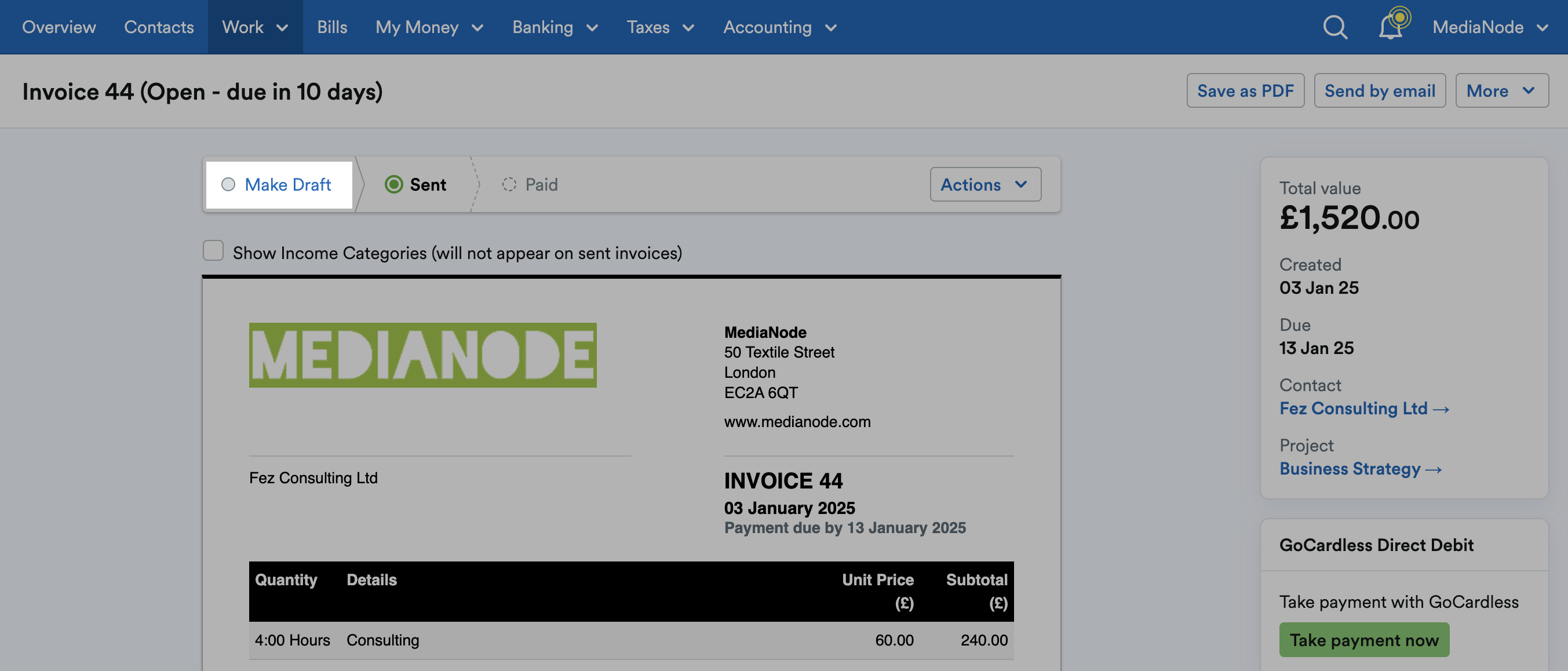Select the Make Draft radio option
1568x671 pixels.
279,184
